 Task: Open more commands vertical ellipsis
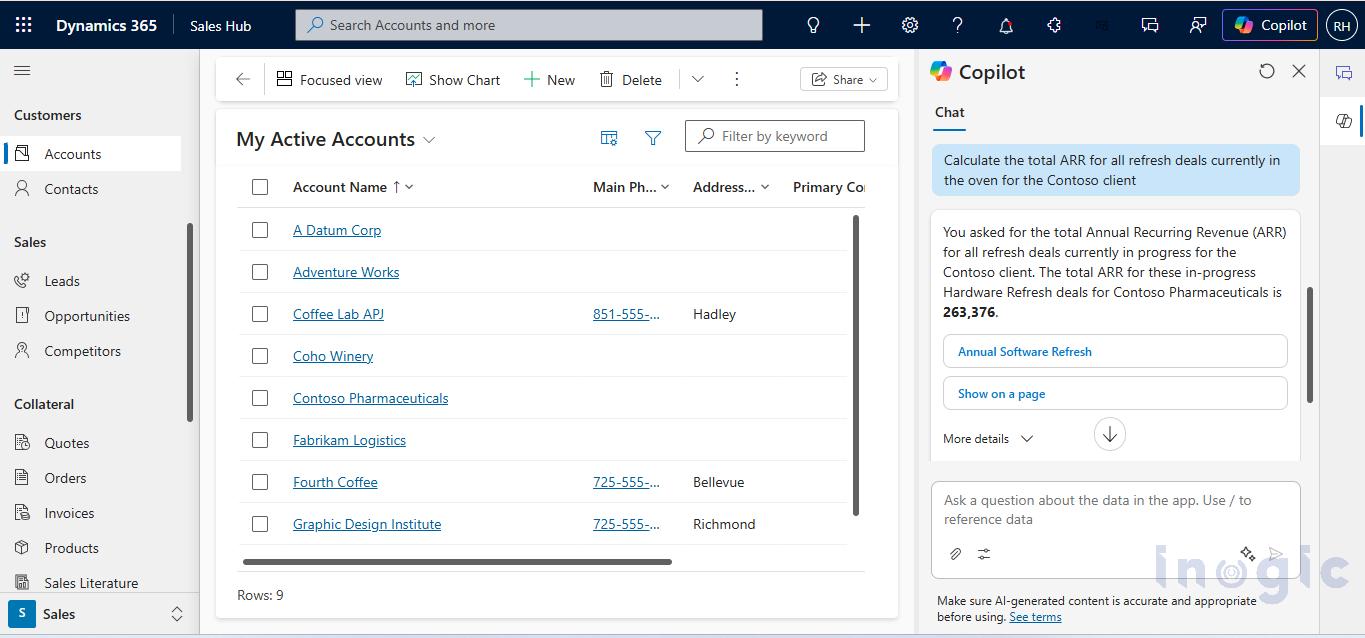coord(736,79)
